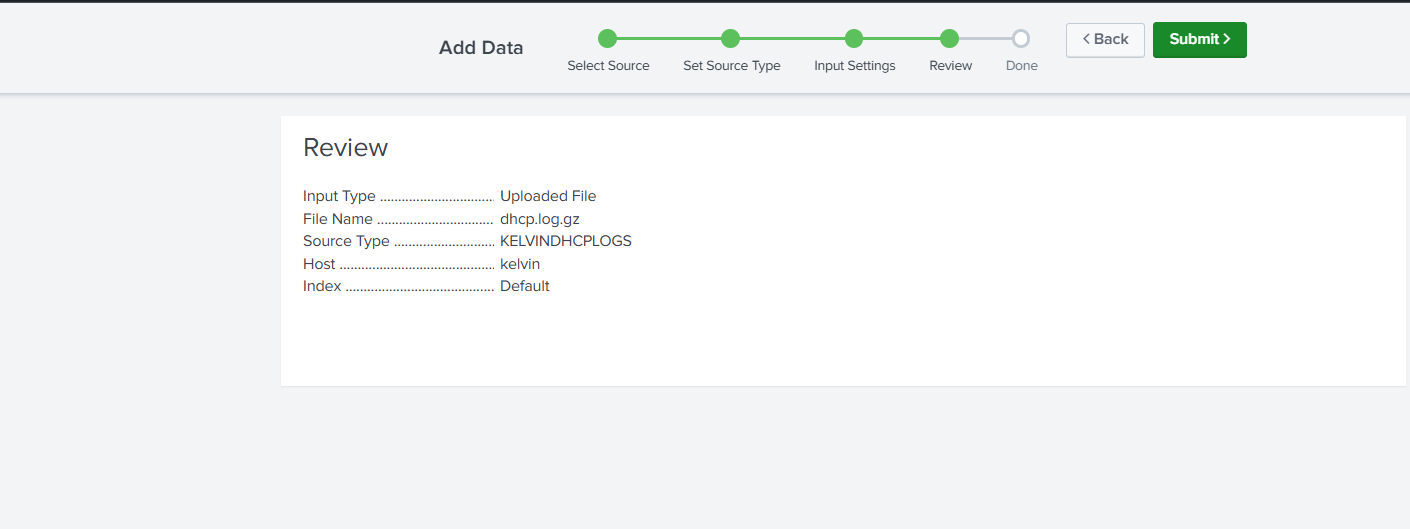The height and width of the screenshot is (529, 1410).
Task: Select the Uploaded File input type value
Action: coord(548,196)
